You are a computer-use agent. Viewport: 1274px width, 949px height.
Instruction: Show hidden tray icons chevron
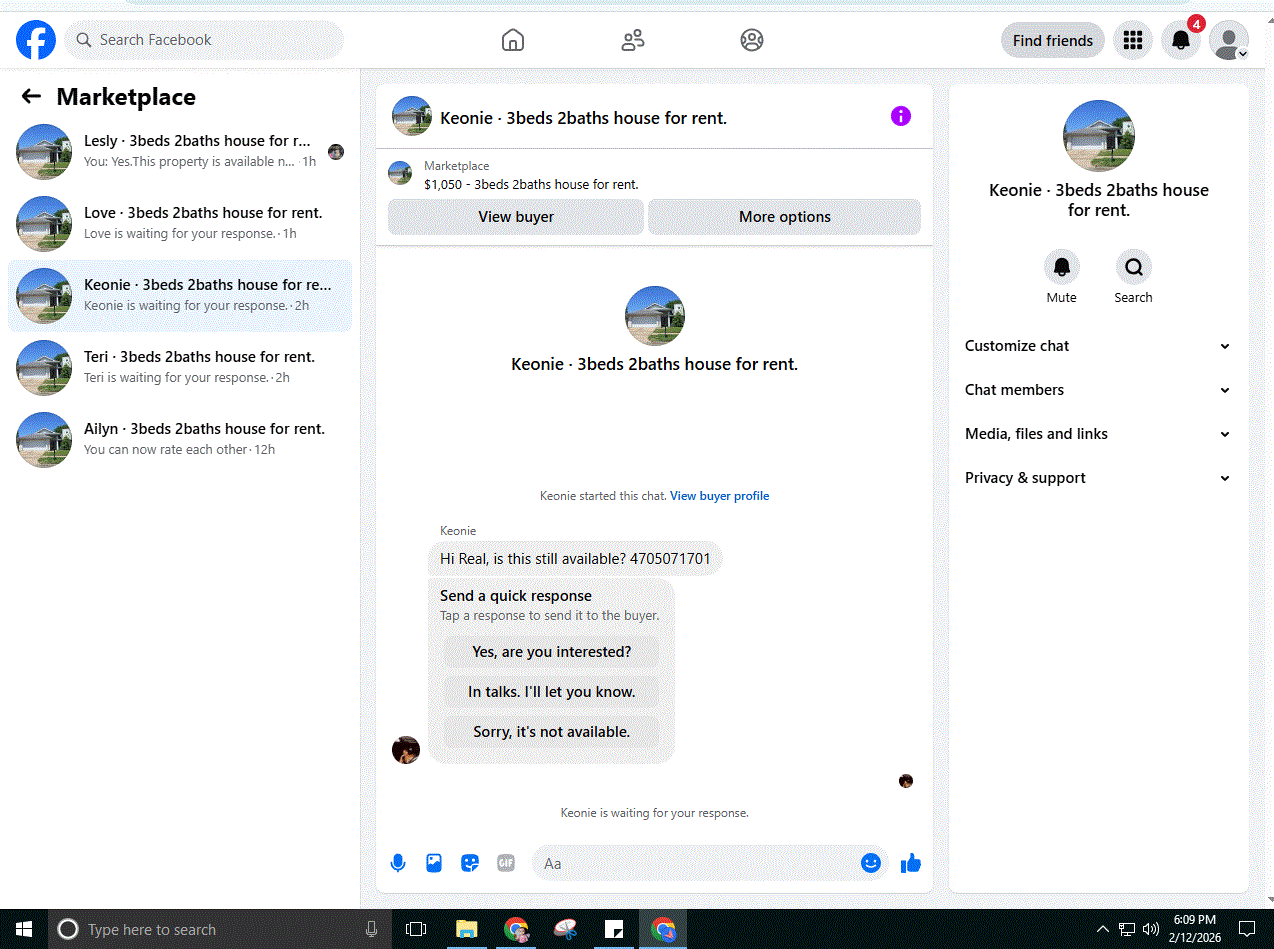tap(1103, 929)
